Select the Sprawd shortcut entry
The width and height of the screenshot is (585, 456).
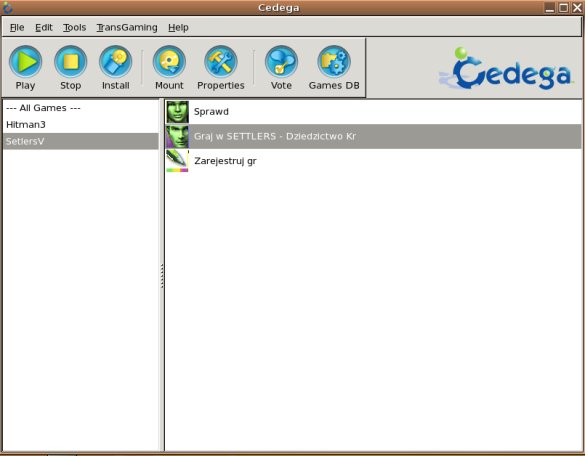pos(373,112)
